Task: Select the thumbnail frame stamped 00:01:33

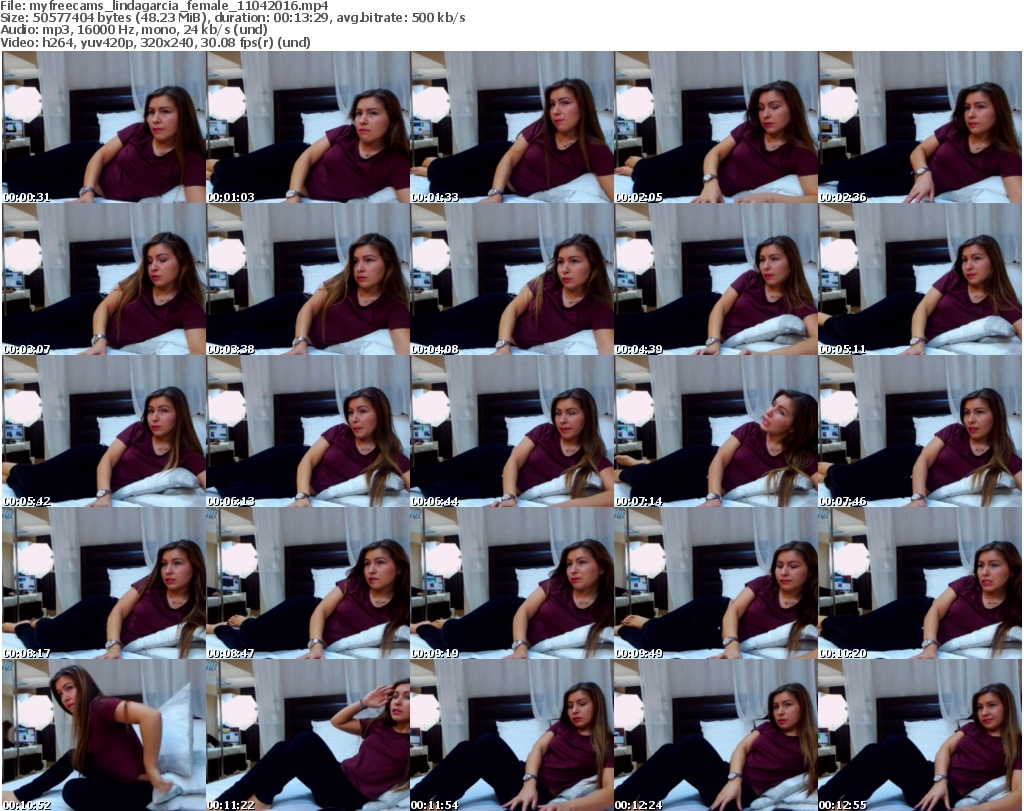Action: (512, 127)
